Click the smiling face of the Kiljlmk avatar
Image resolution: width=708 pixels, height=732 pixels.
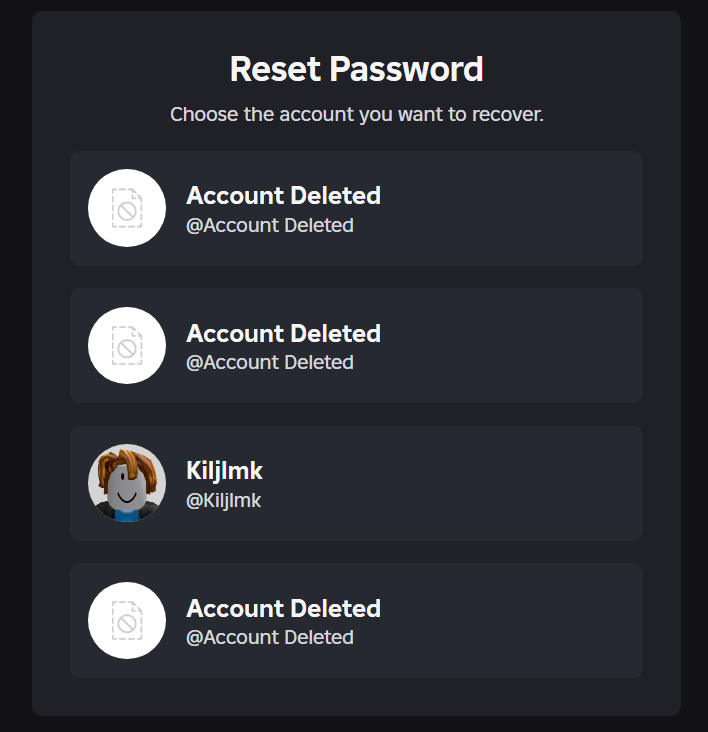click(125, 492)
